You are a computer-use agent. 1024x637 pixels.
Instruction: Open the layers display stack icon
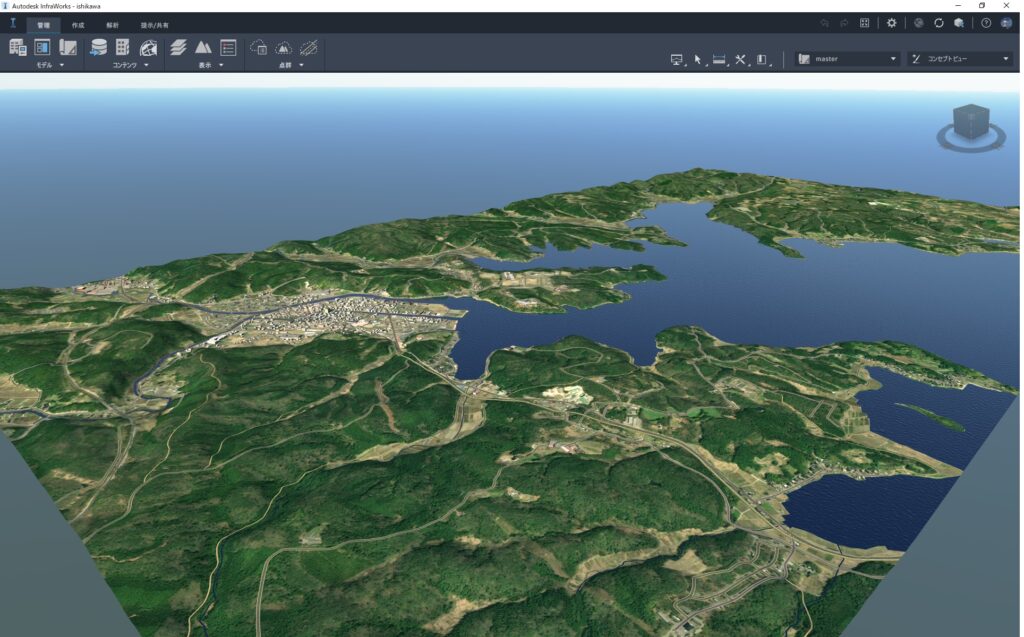pyautogui.click(x=178, y=47)
